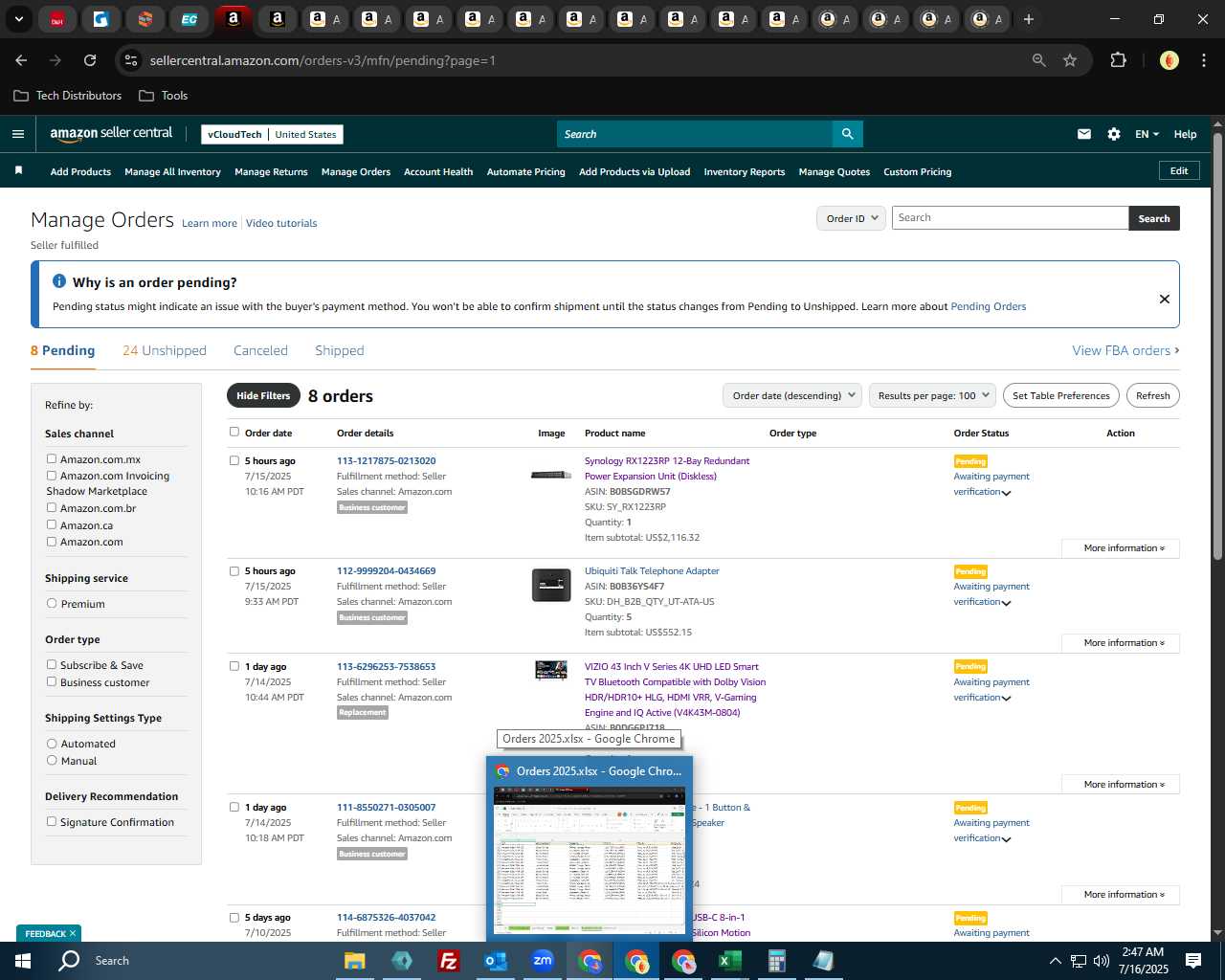
Task: Open Excel from the taskbar
Action: pos(729,961)
